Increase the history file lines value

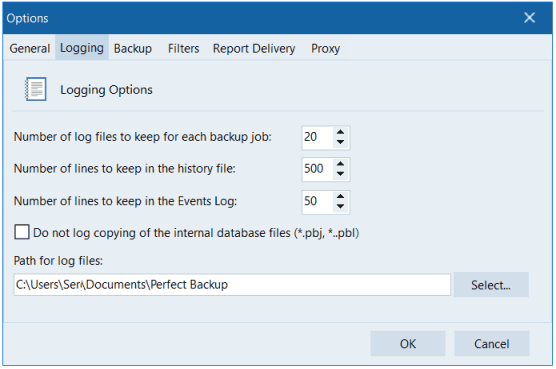point(340,164)
